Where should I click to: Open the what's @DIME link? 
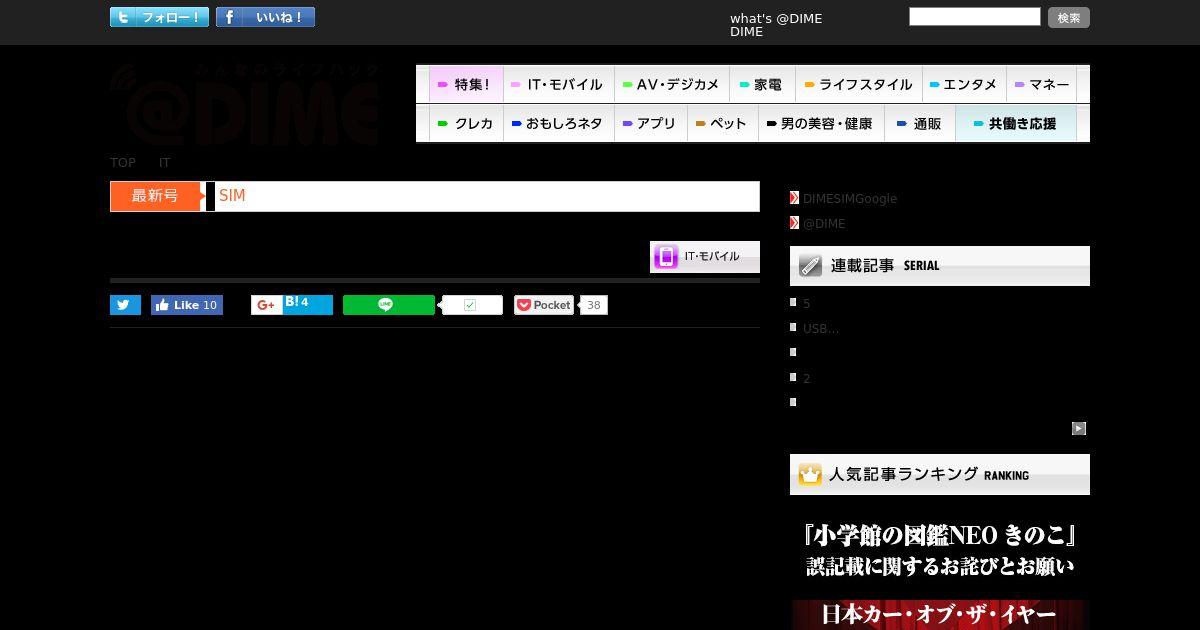tap(776, 18)
